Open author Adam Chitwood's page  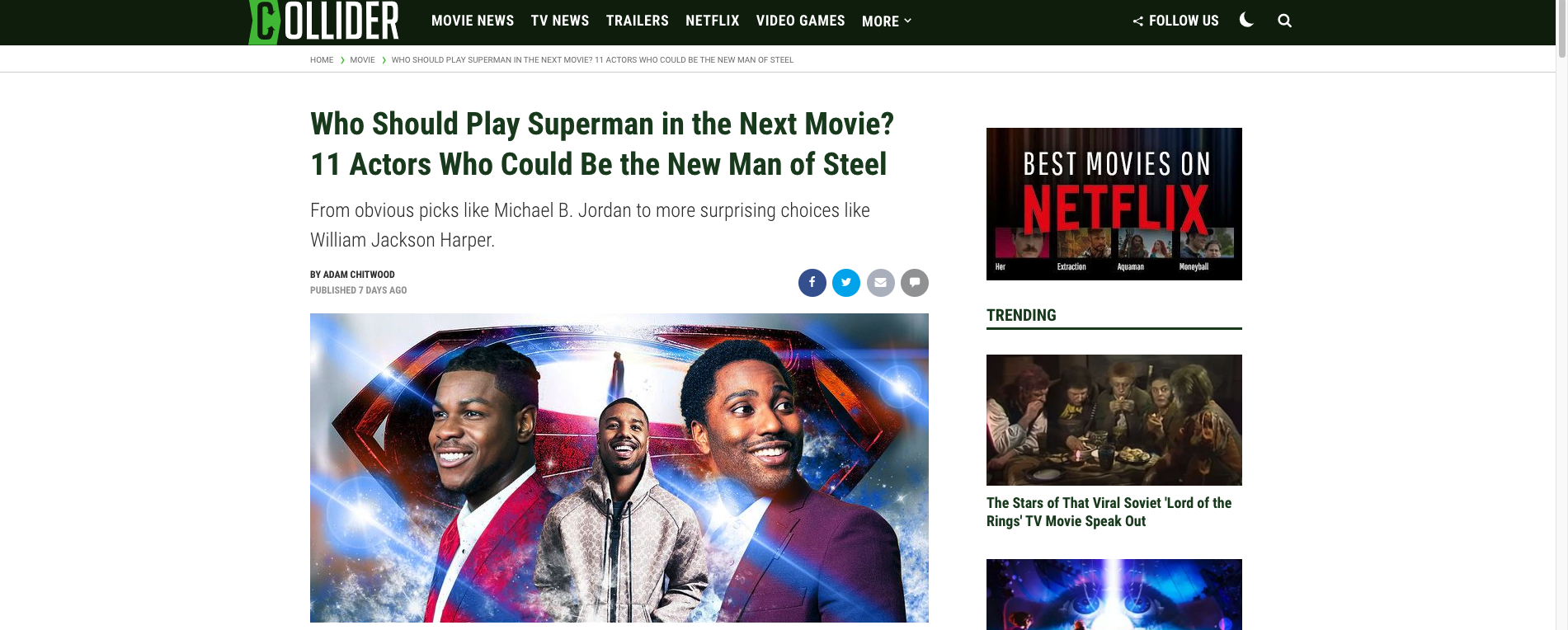(359, 275)
